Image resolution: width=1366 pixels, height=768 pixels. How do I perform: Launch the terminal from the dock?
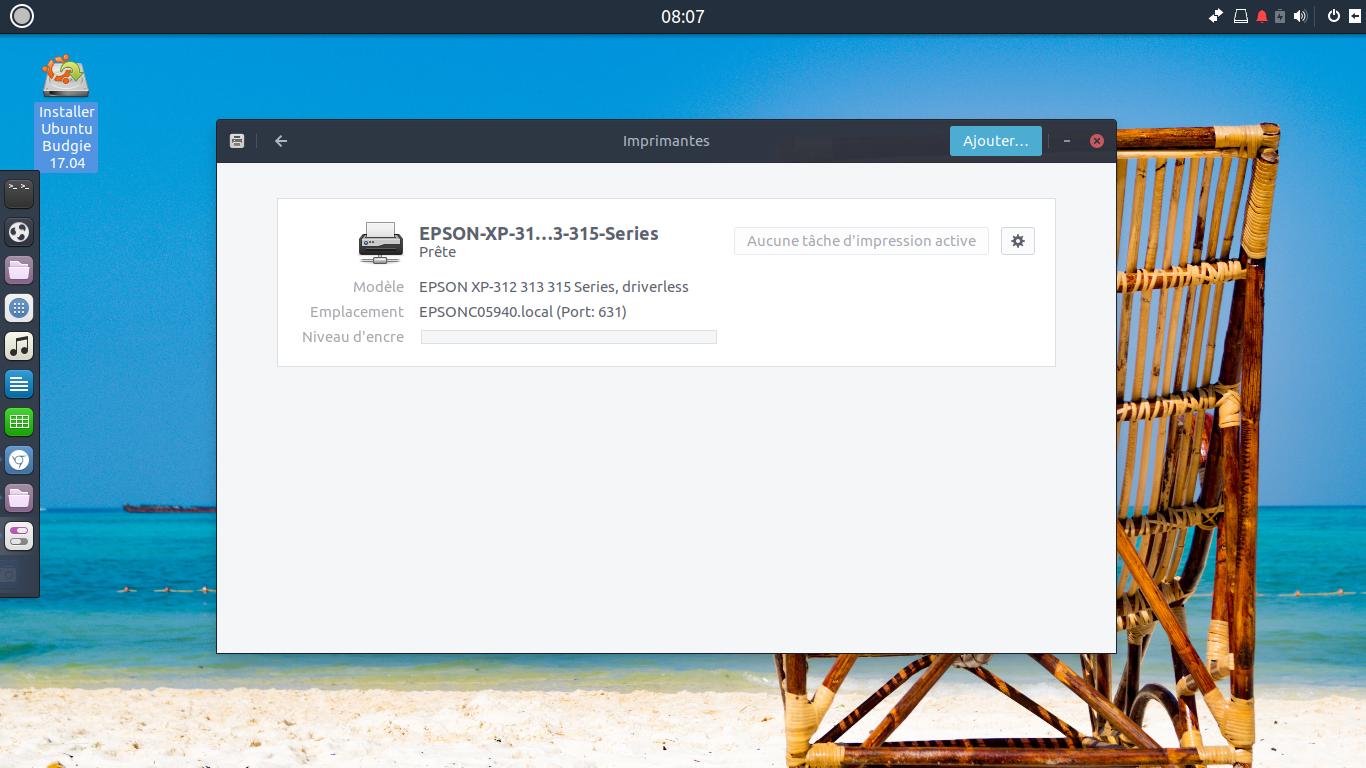[19, 193]
